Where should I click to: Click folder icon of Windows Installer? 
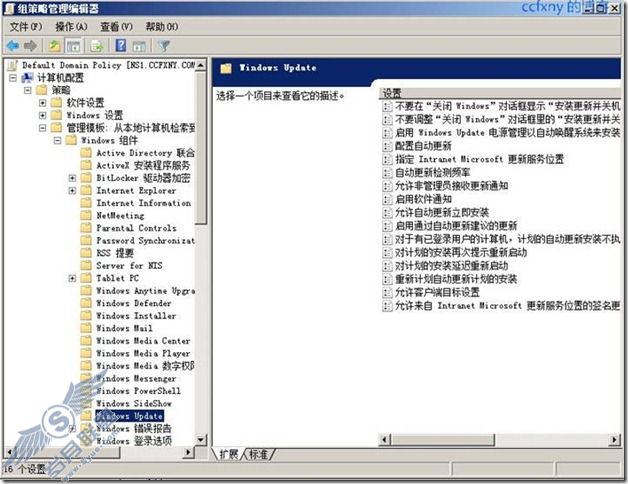(x=86, y=316)
